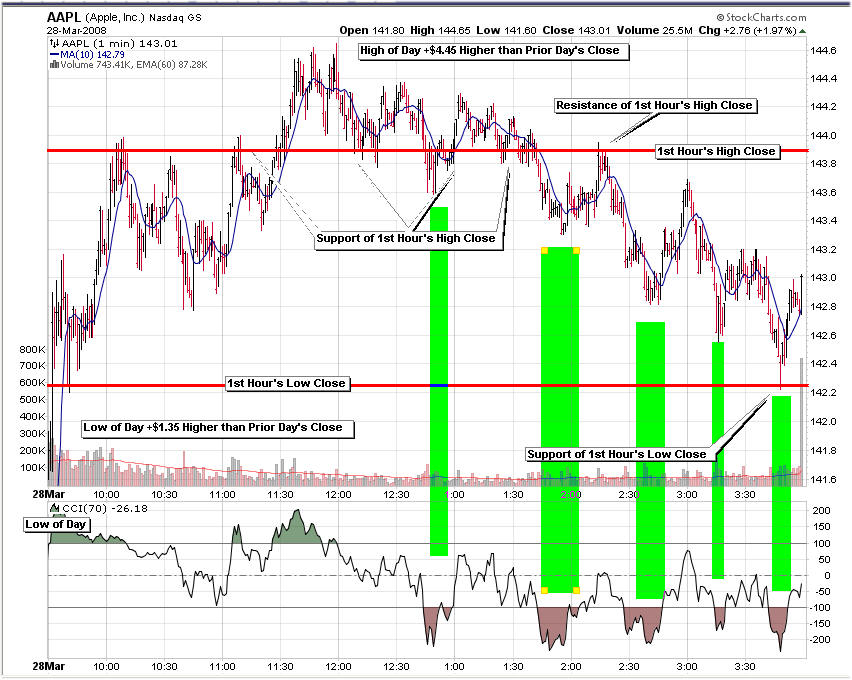Click the 200 label on CCI scale
852x680 pixels.
click(822, 510)
